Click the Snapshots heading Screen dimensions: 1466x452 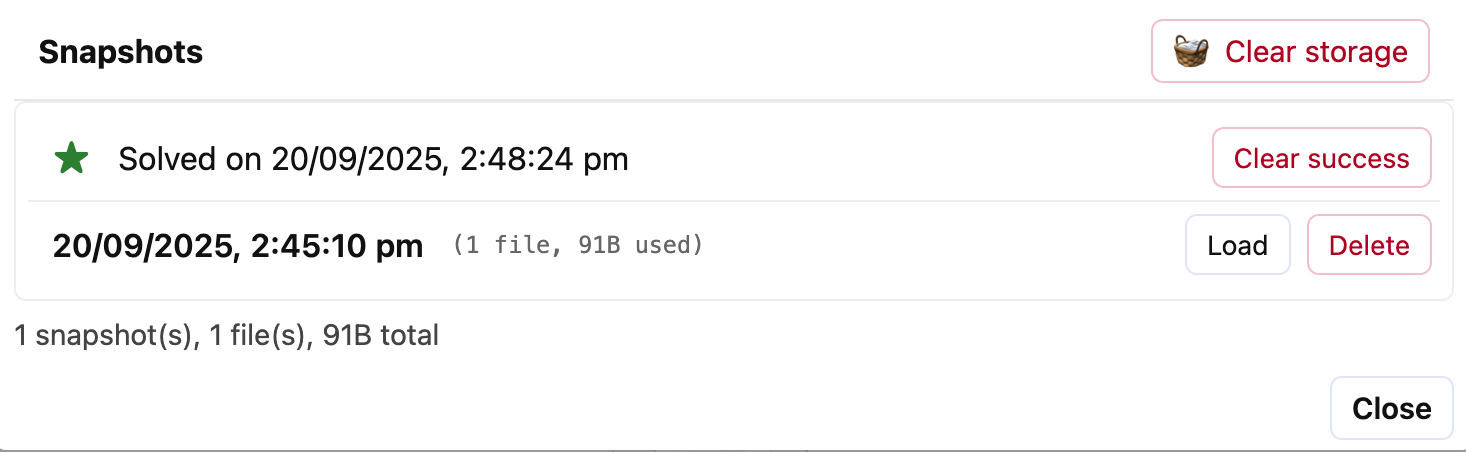(x=121, y=52)
